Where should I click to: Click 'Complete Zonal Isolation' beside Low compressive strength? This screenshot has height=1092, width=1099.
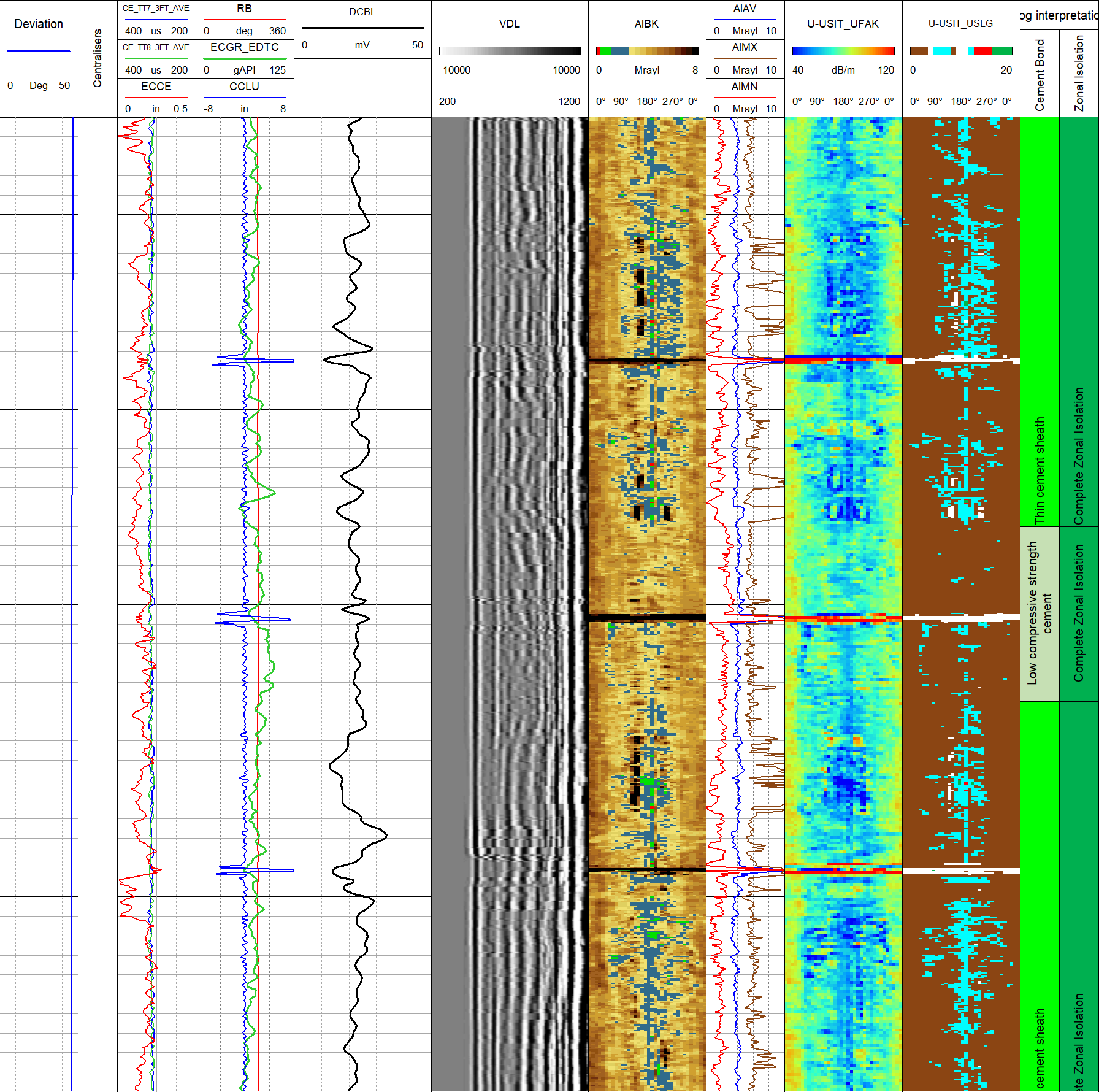(1079, 613)
